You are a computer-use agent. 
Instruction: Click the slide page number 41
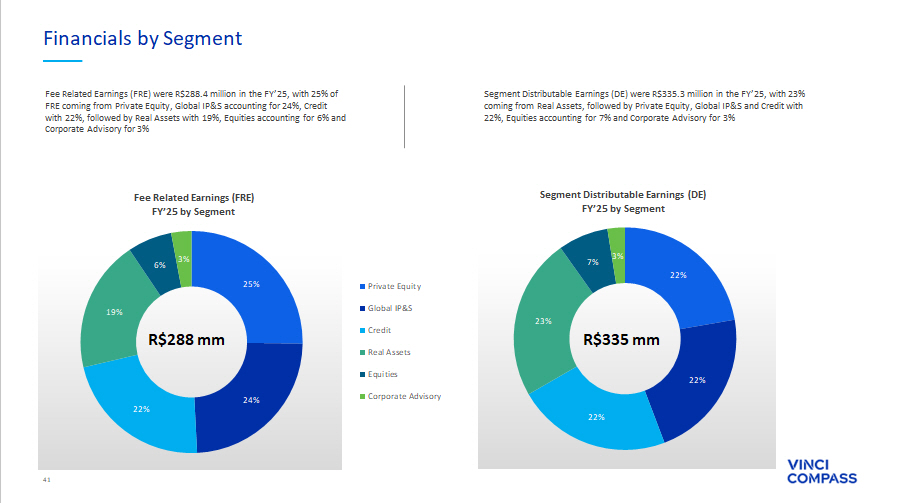click(46, 480)
